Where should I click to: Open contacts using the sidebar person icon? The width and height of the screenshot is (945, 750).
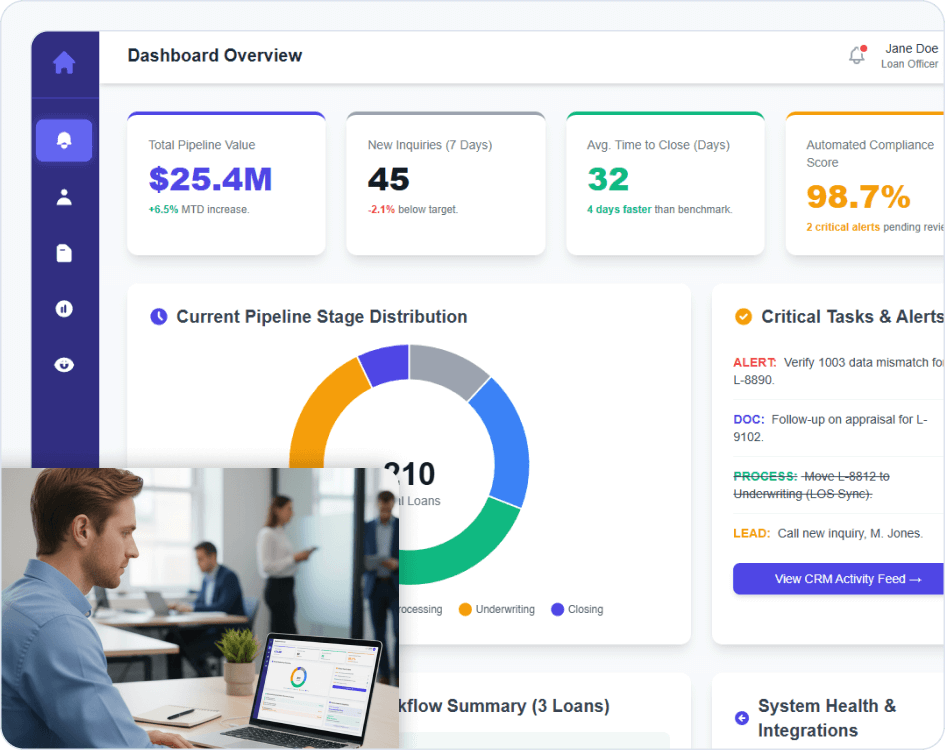[64, 196]
